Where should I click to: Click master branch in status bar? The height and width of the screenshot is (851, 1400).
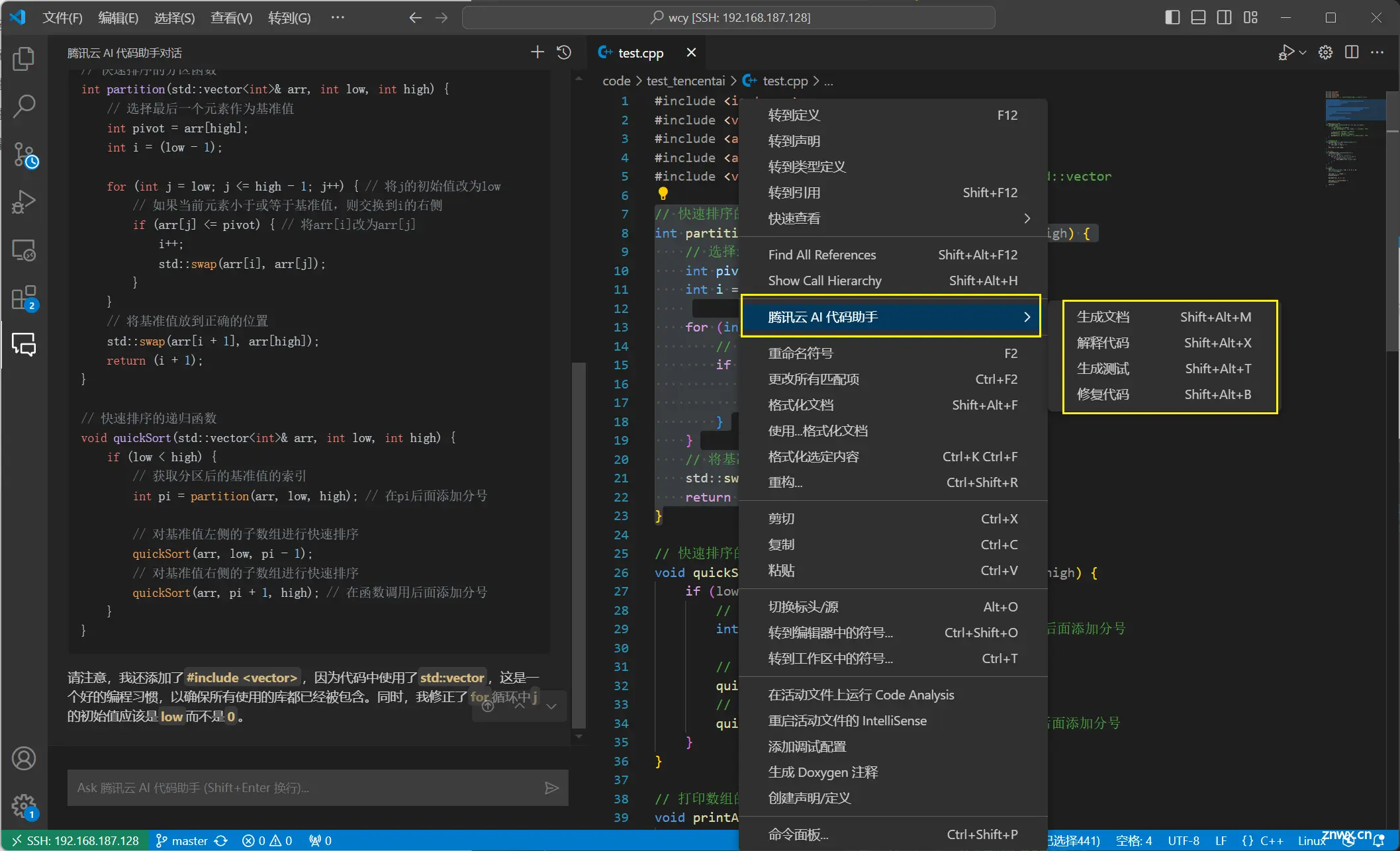[181, 840]
